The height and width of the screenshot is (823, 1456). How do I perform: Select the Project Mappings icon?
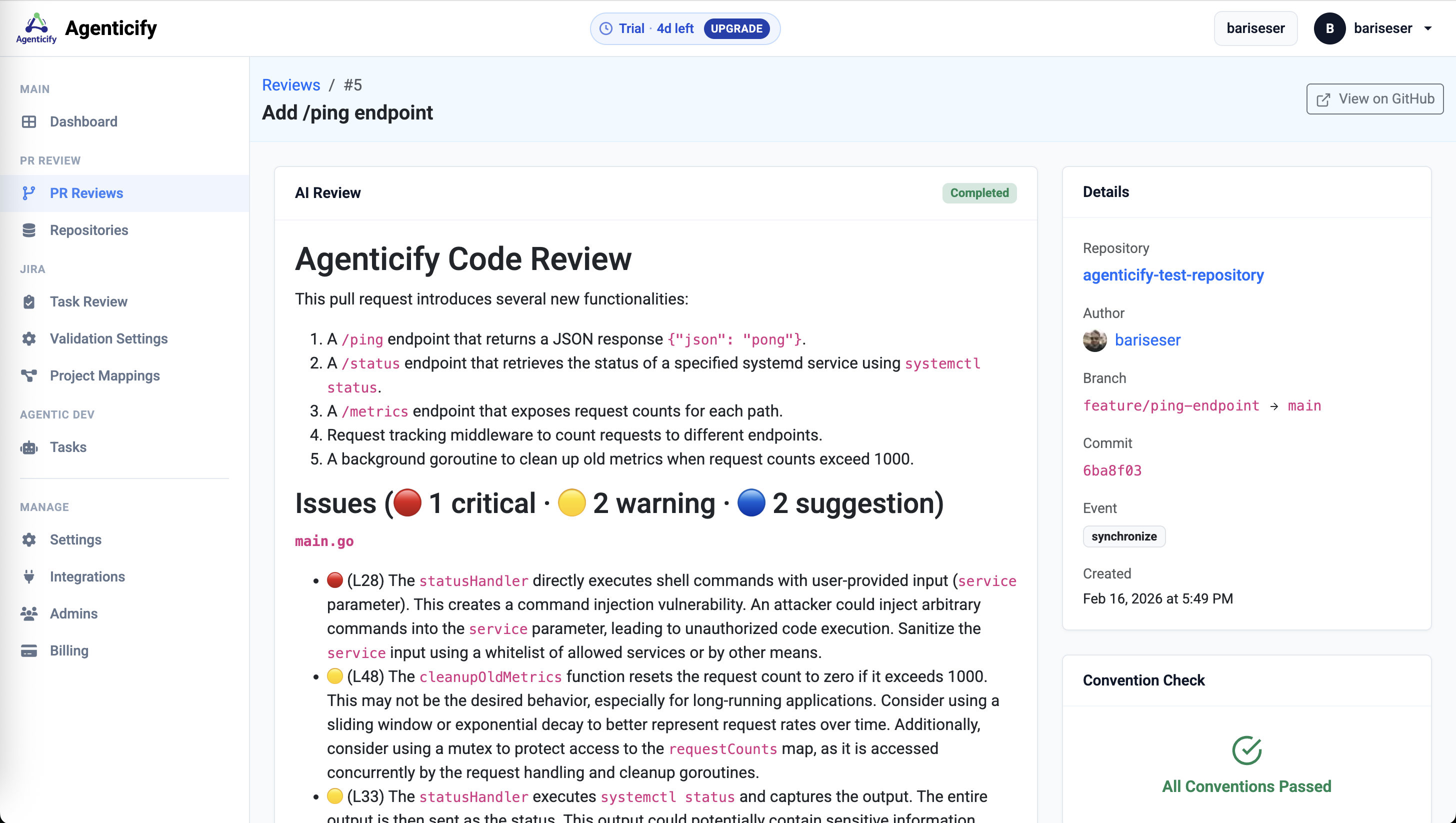(x=29, y=375)
